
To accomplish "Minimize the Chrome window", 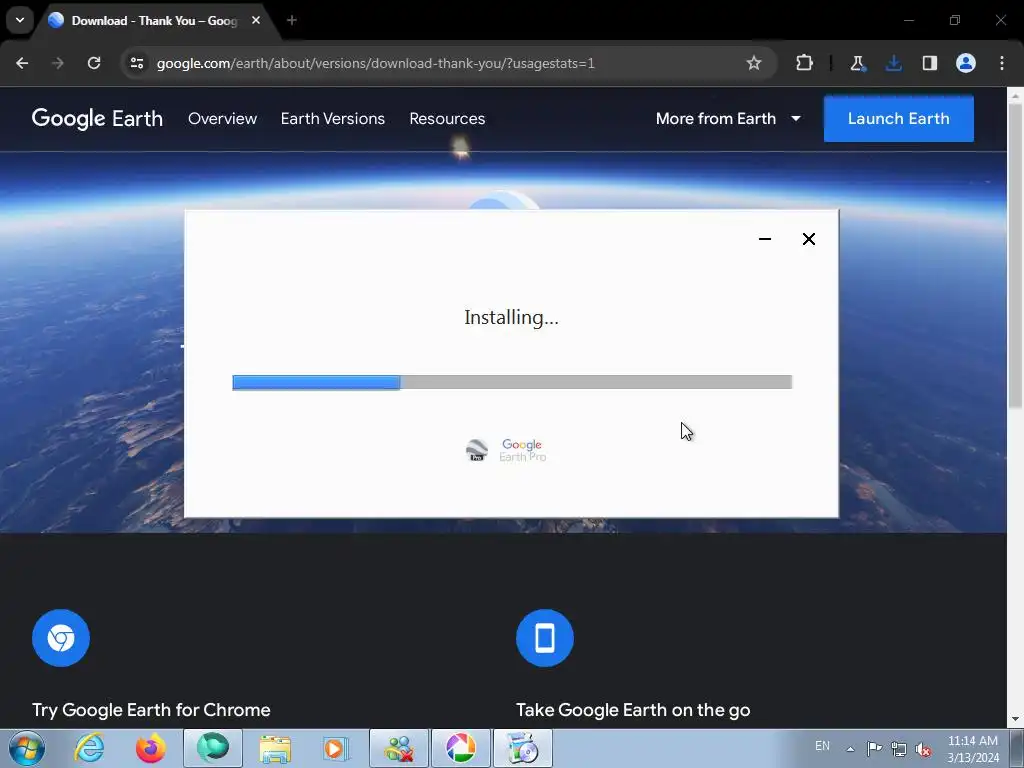I will click(x=908, y=20).
